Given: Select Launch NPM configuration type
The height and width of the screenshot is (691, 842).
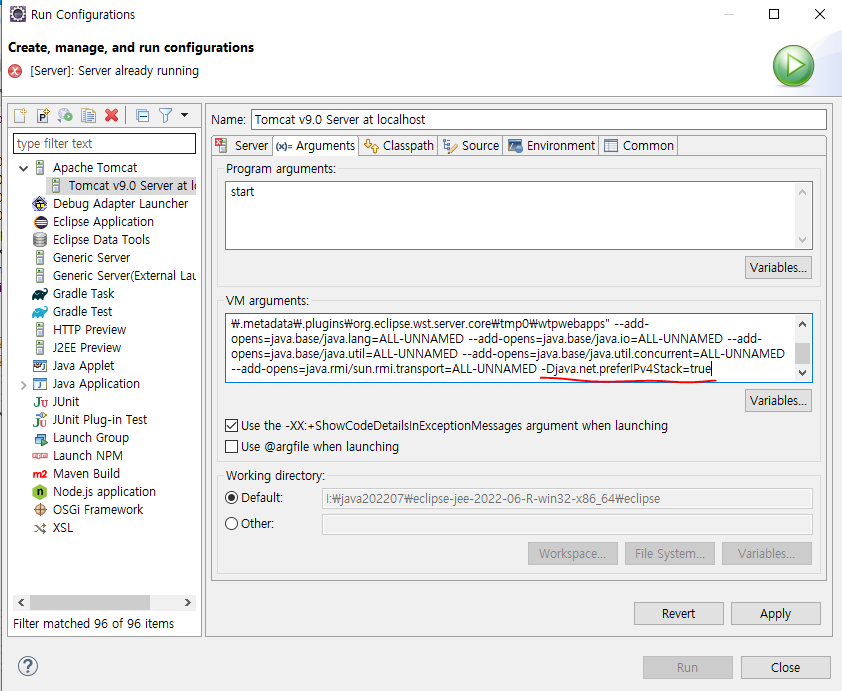Looking at the screenshot, I should tap(88, 456).
